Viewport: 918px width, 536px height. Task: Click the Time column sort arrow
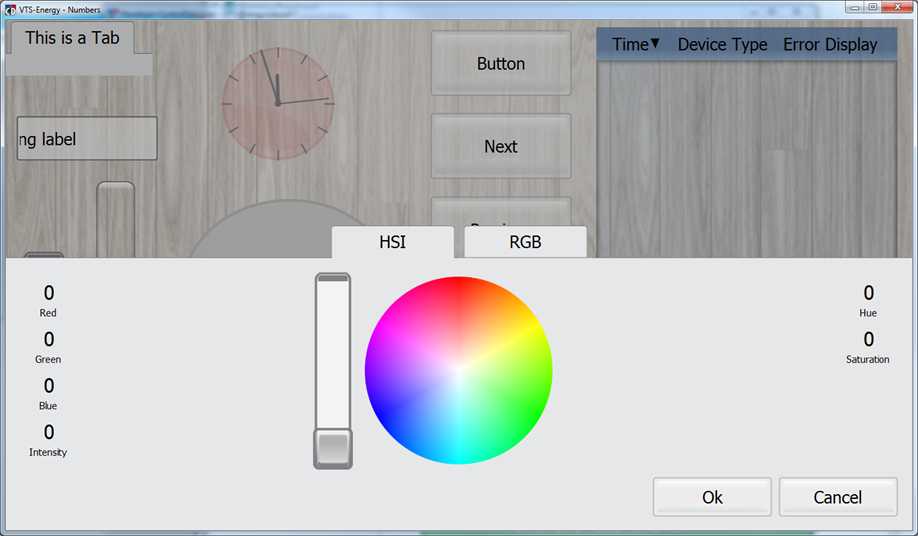click(655, 43)
